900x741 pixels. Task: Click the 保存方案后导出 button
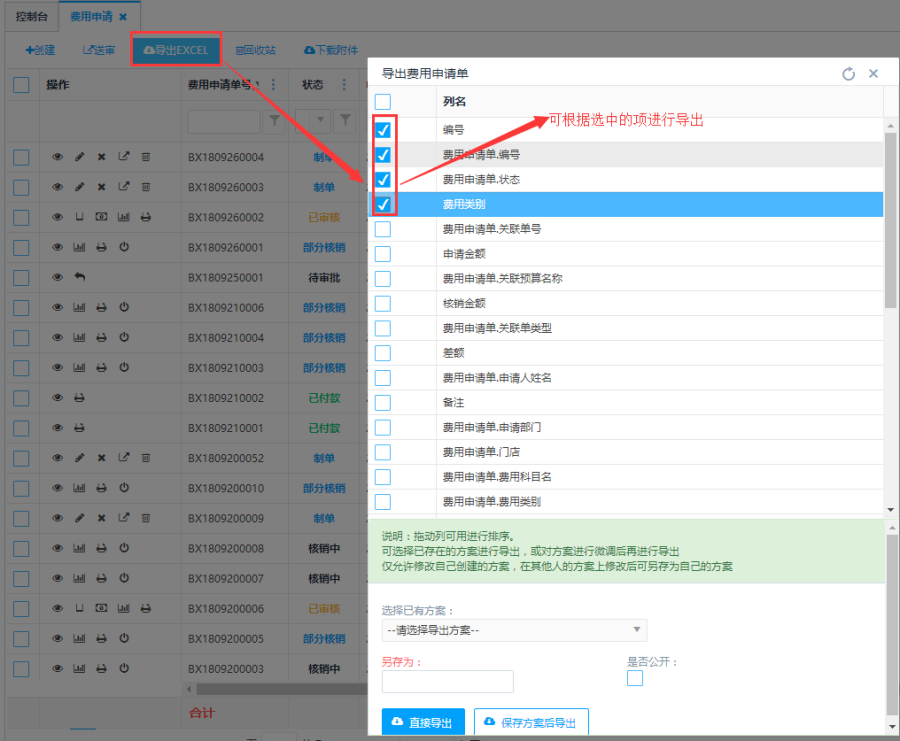(x=531, y=722)
